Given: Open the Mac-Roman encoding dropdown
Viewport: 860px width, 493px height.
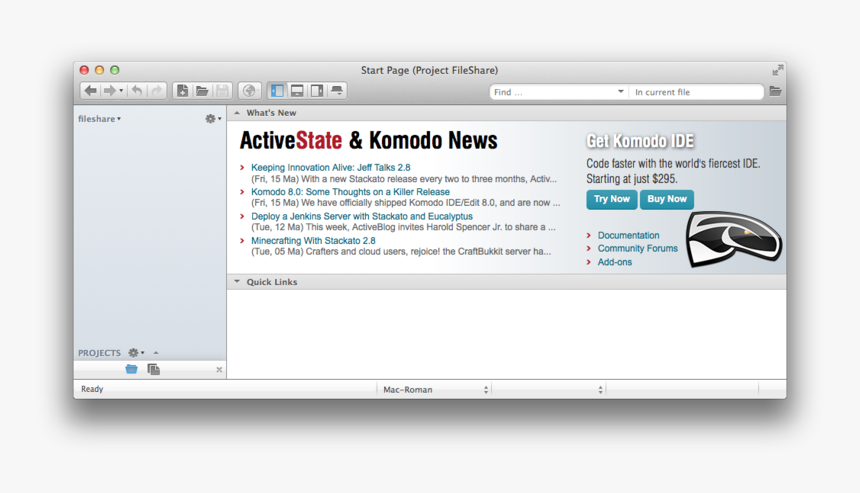Looking at the screenshot, I should (435, 389).
